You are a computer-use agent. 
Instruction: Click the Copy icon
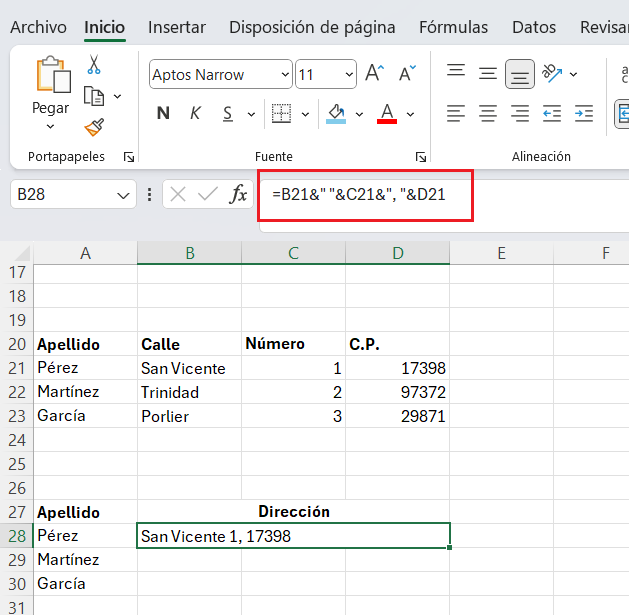click(x=94, y=96)
